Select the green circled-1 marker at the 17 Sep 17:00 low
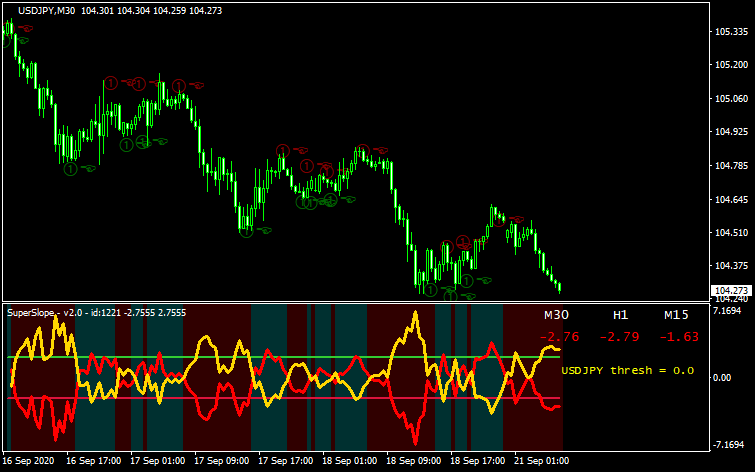 coord(245,231)
